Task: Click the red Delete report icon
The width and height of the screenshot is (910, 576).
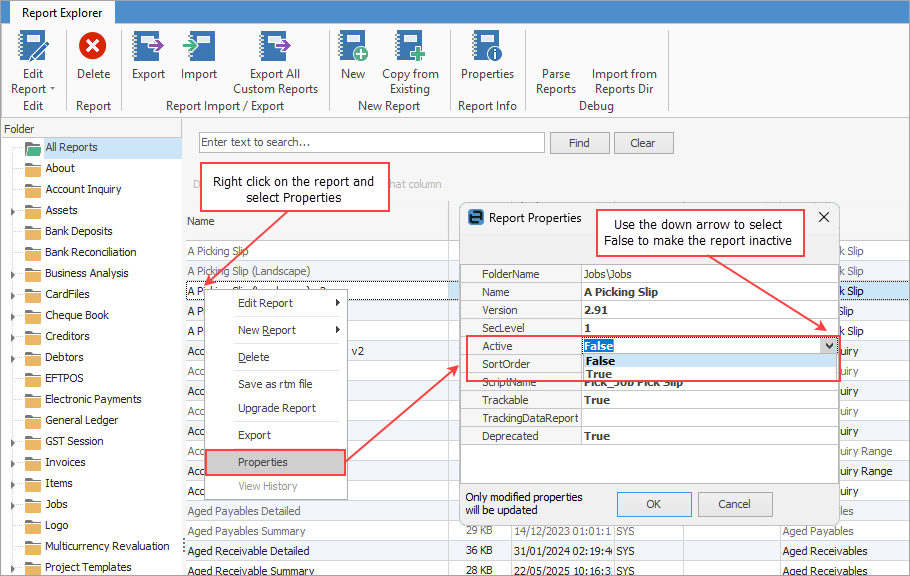Action: tap(93, 46)
